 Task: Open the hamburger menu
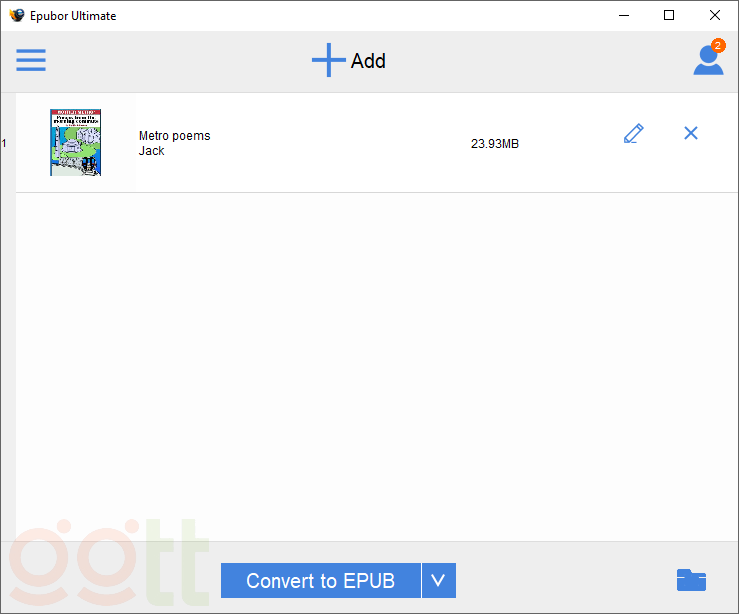click(31, 60)
